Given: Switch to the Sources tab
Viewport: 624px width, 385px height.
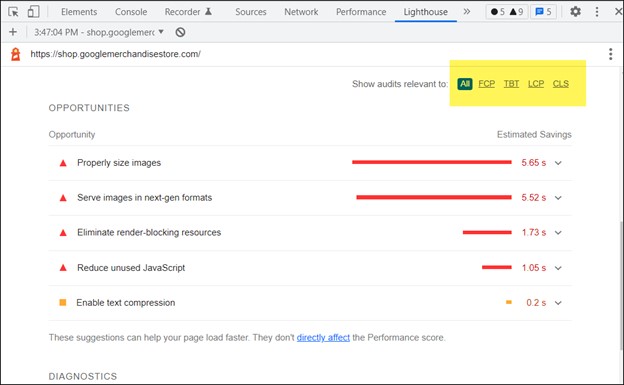Looking at the screenshot, I should point(251,12).
